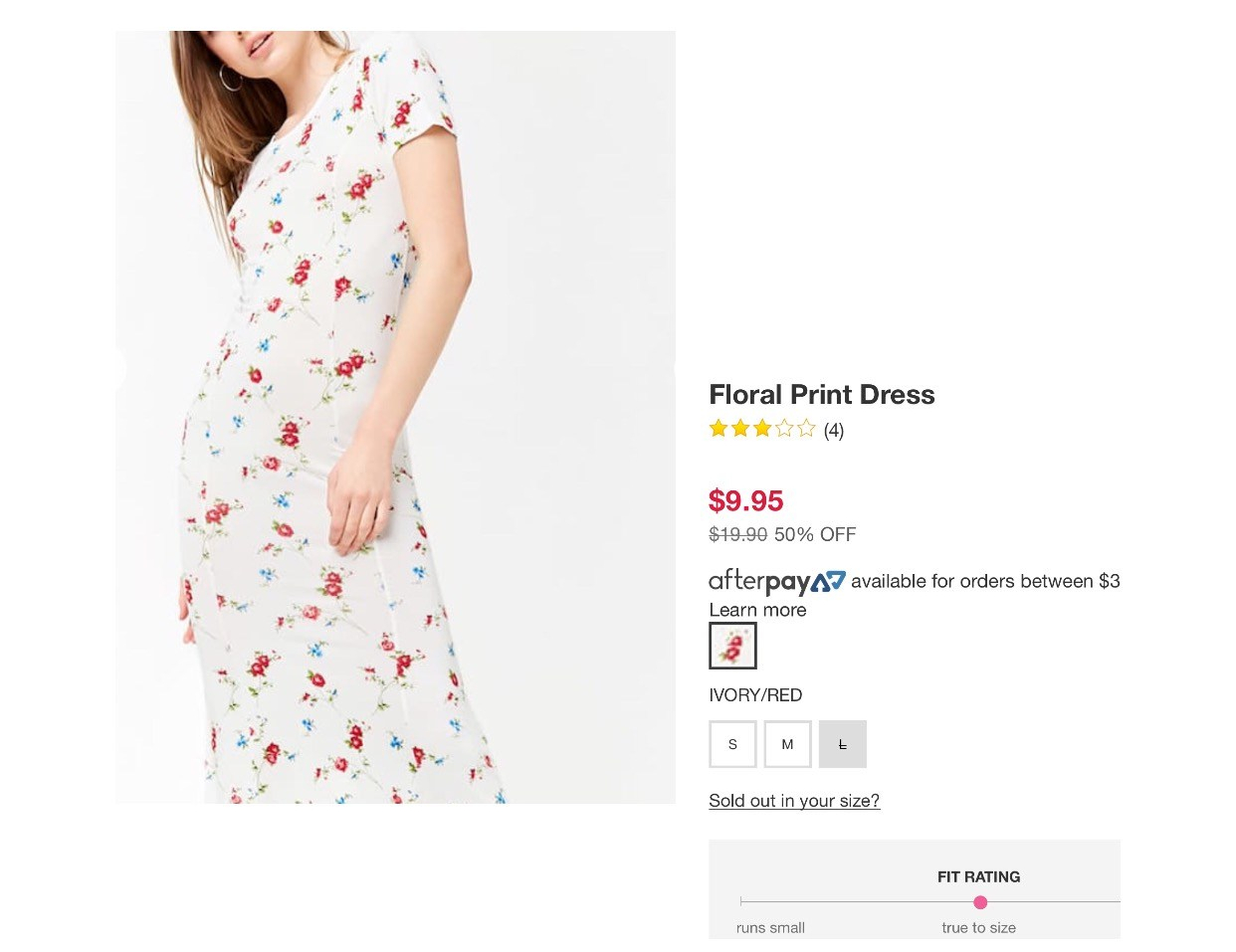Click the pink fit rating marker
Screen dimensions: 1236x952
point(980,902)
